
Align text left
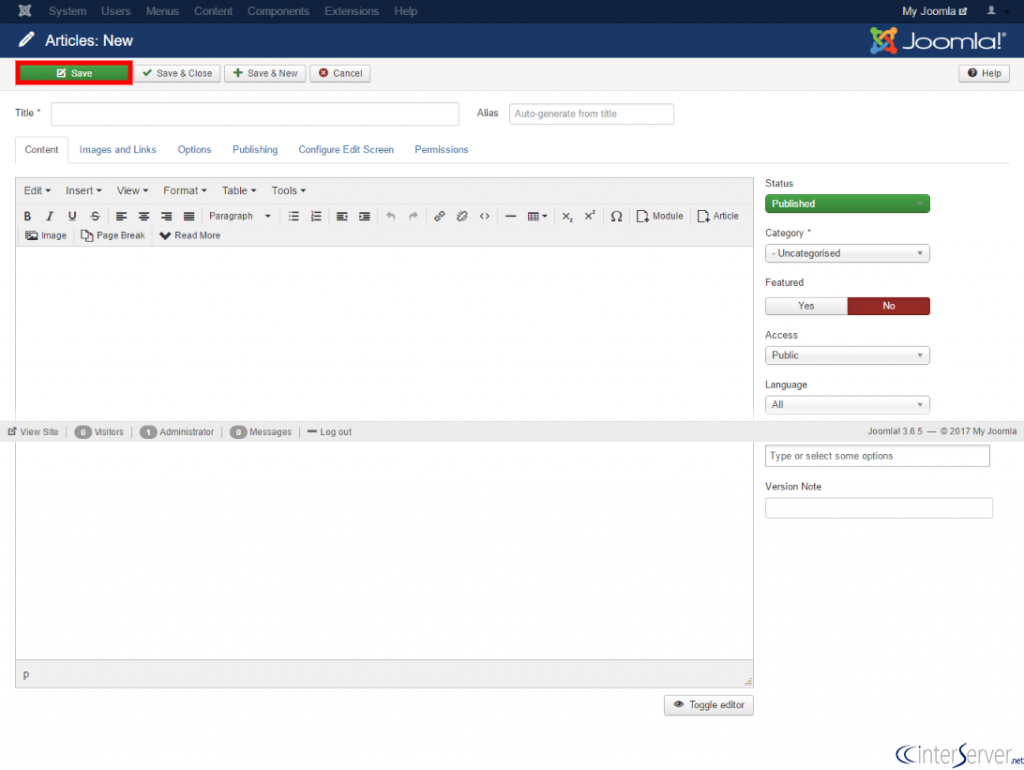pyautogui.click(x=121, y=216)
